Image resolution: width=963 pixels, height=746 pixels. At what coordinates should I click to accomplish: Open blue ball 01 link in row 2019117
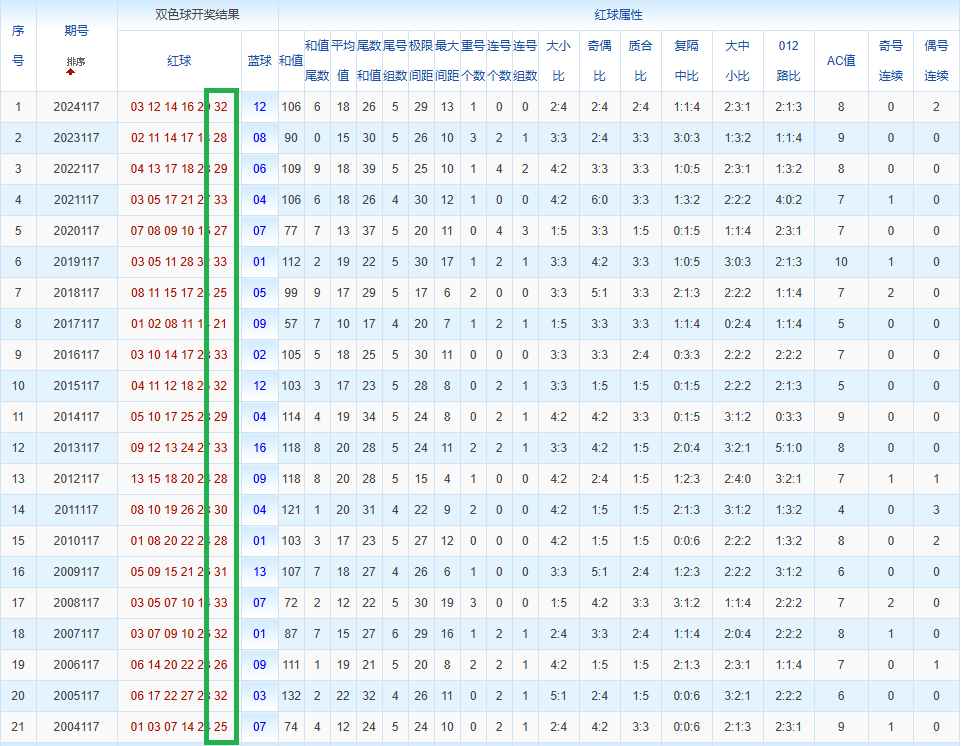[x=260, y=262]
